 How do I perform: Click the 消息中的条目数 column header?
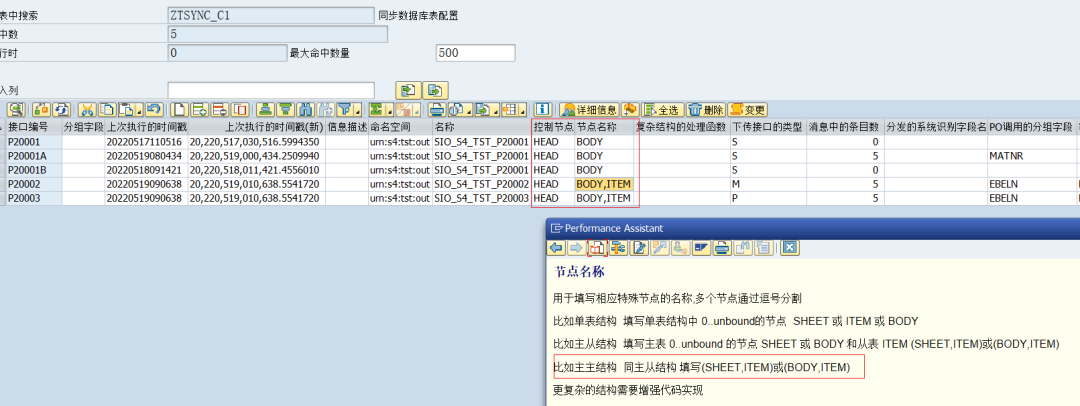click(844, 127)
